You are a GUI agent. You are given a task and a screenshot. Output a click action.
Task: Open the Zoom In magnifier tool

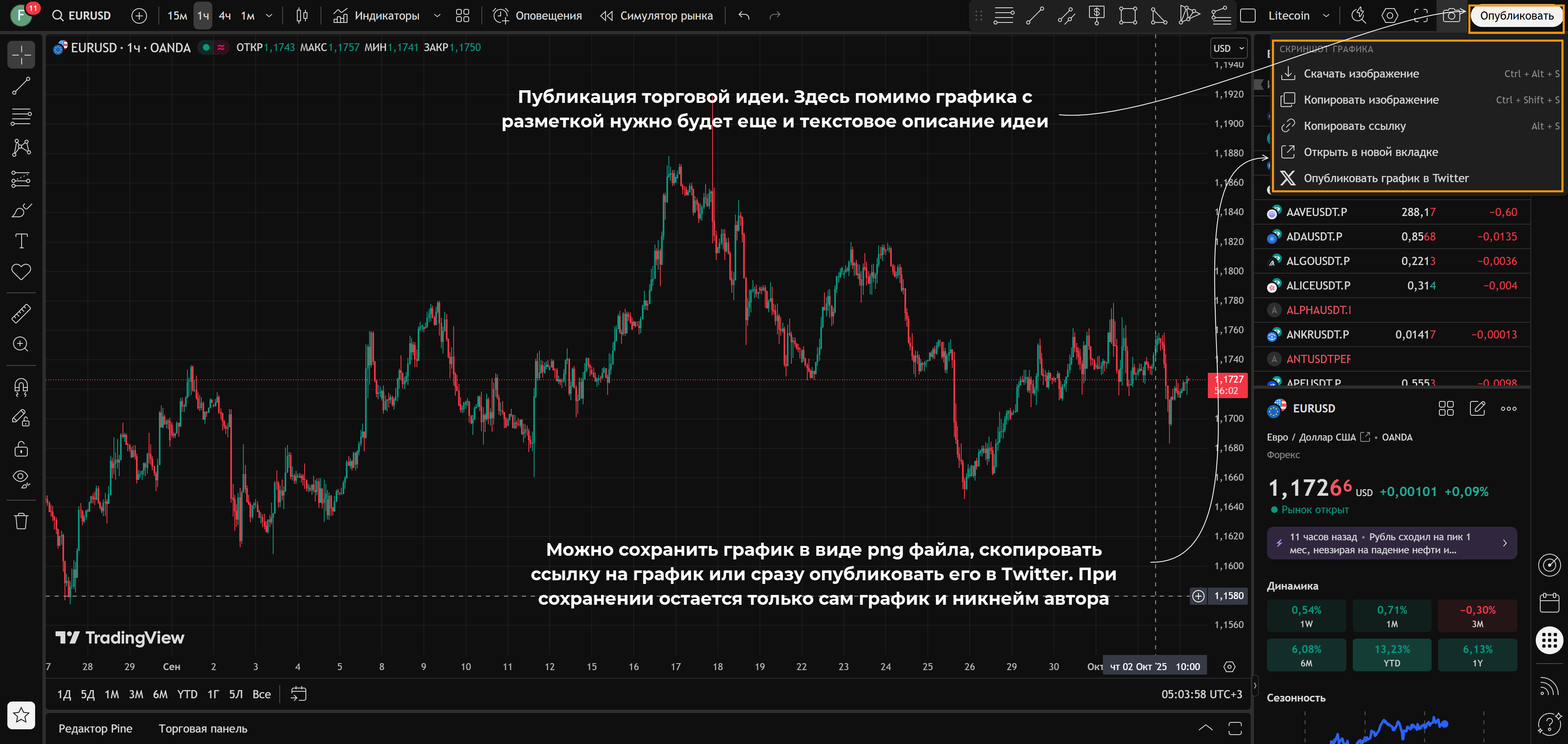pos(21,345)
